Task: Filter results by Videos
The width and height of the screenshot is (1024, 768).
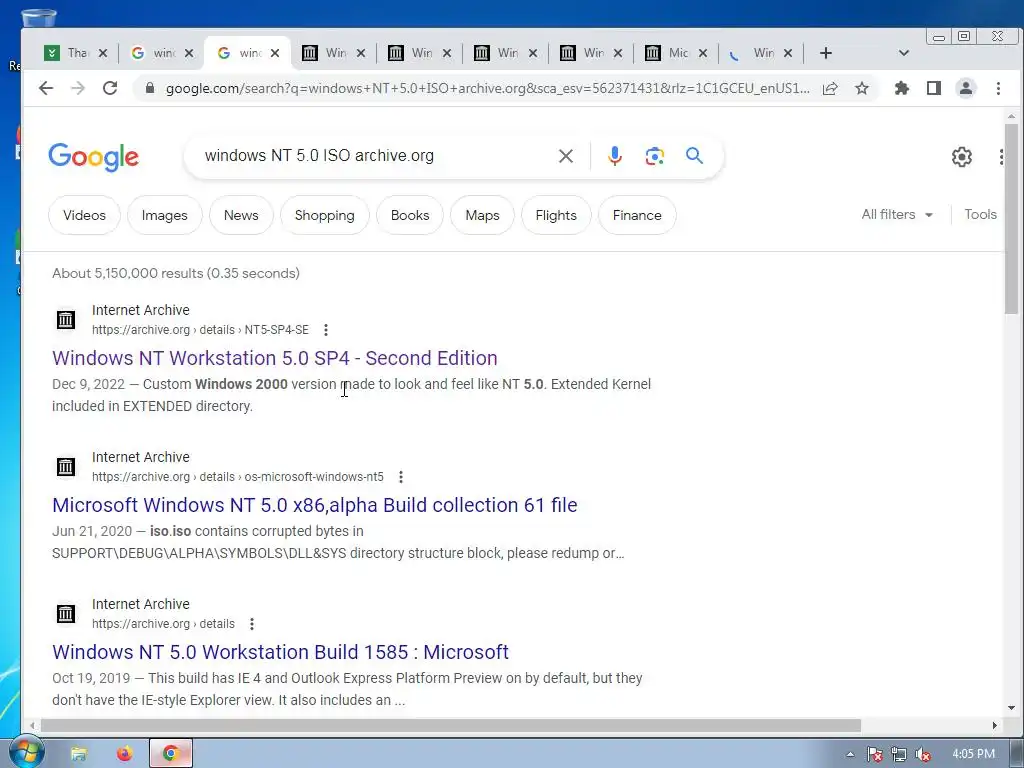Action: click(x=84, y=215)
